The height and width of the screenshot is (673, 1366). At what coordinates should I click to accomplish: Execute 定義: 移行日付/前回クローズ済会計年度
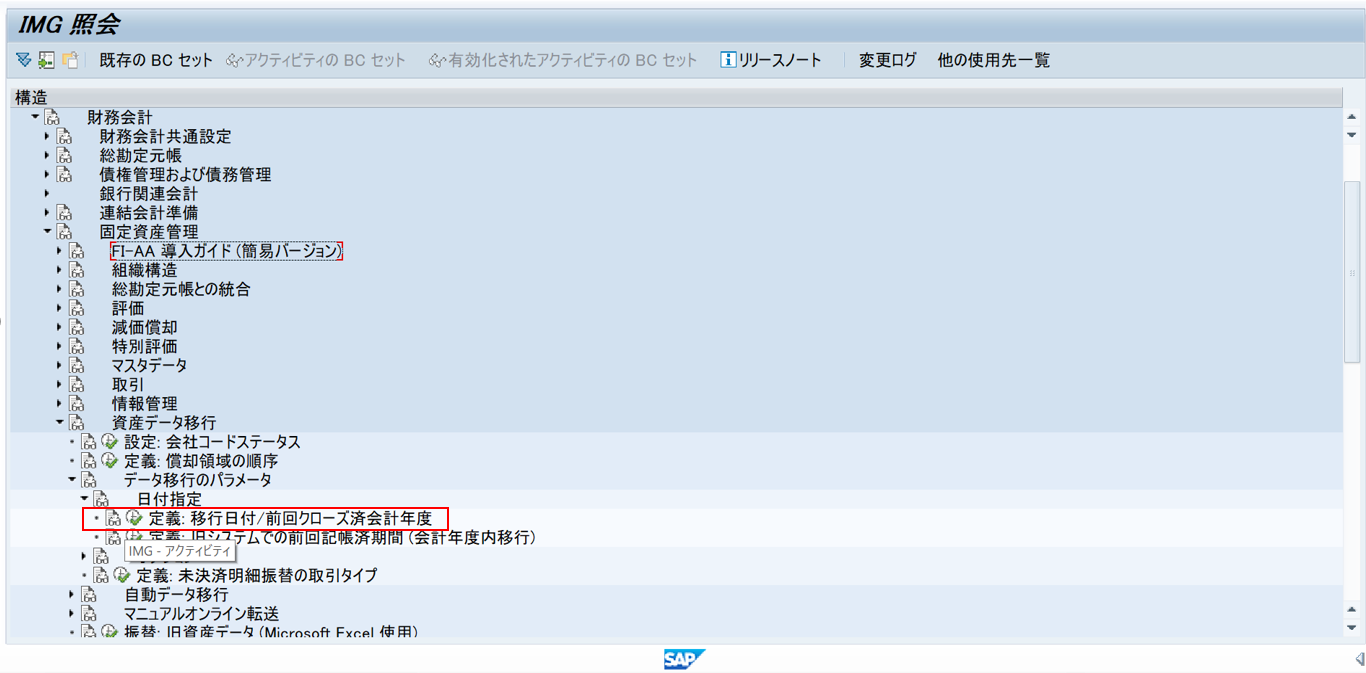[131, 518]
